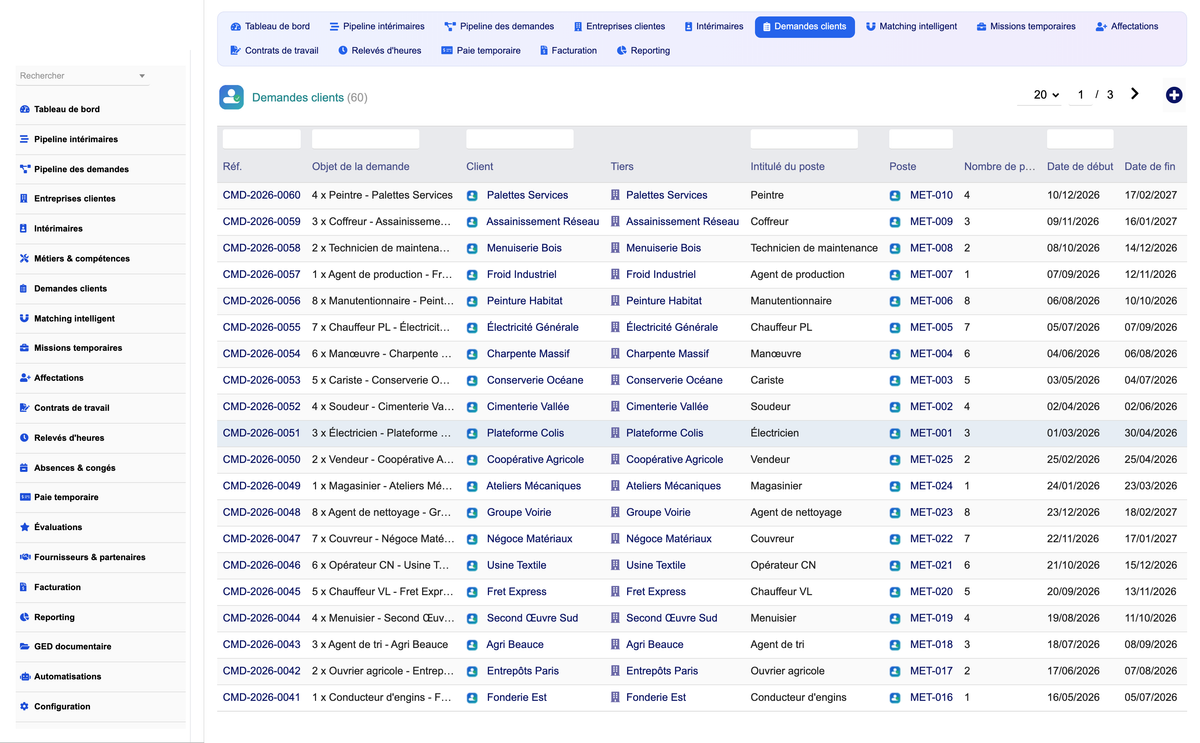
Task: Click poste icon next to MET-010
Action: [895, 196]
